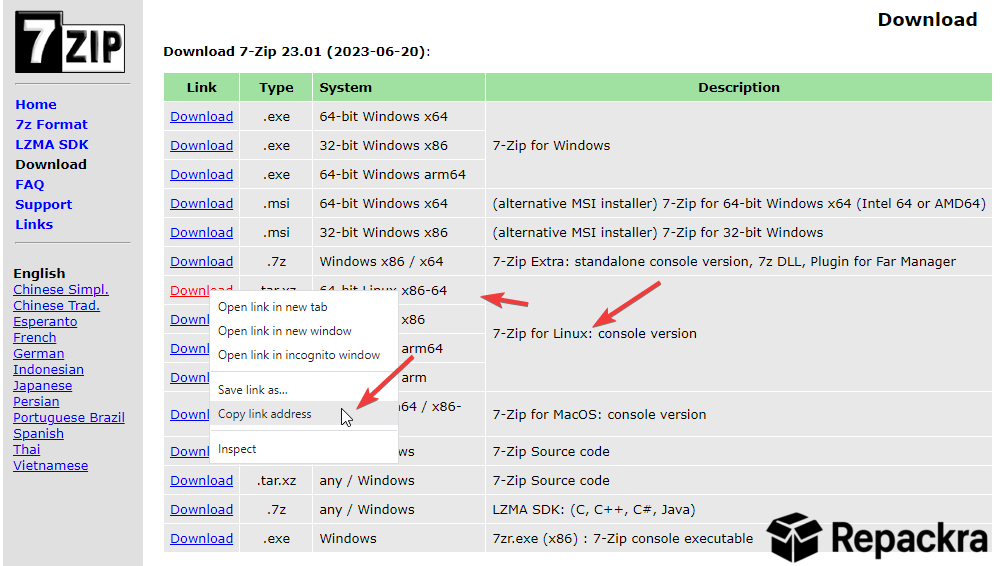Click the Link column header
This screenshot has width=1004, height=566.
pyautogui.click(x=202, y=87)
